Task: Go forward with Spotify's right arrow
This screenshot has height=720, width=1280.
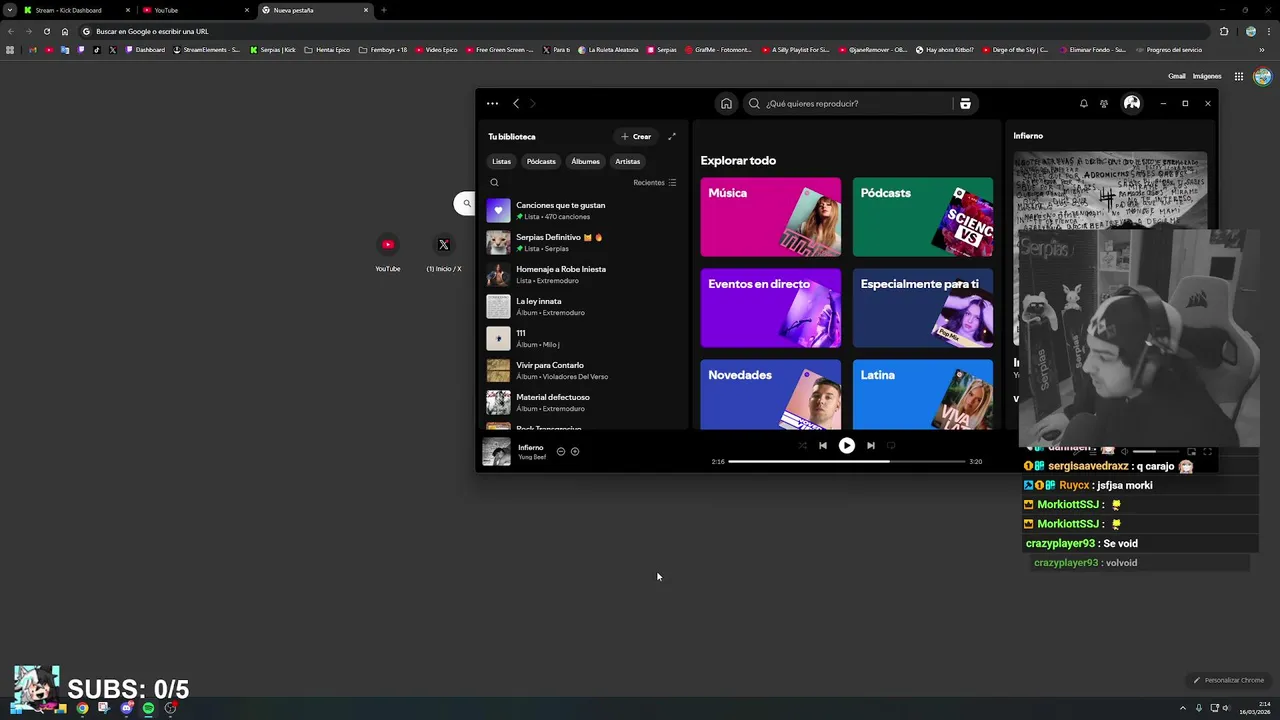Action: [533, 103]
